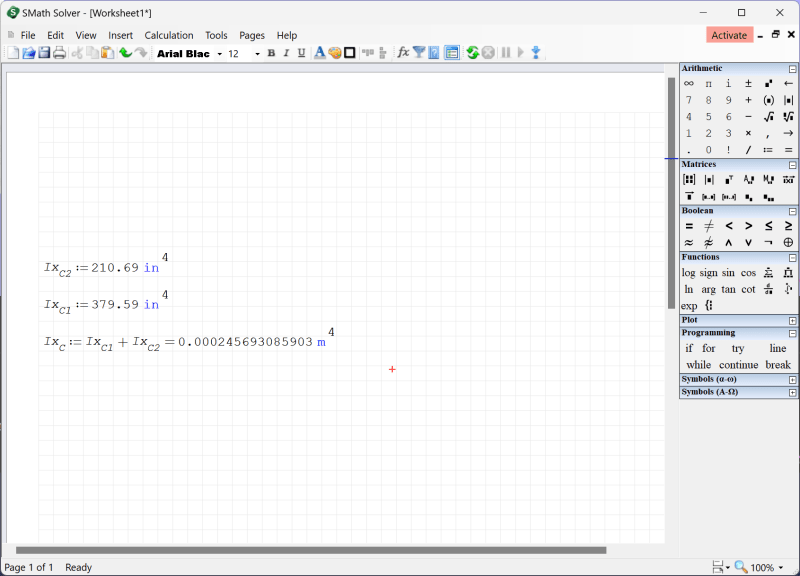Insert the log function
This screenshot has width=800, height=576.
point(688,273)
